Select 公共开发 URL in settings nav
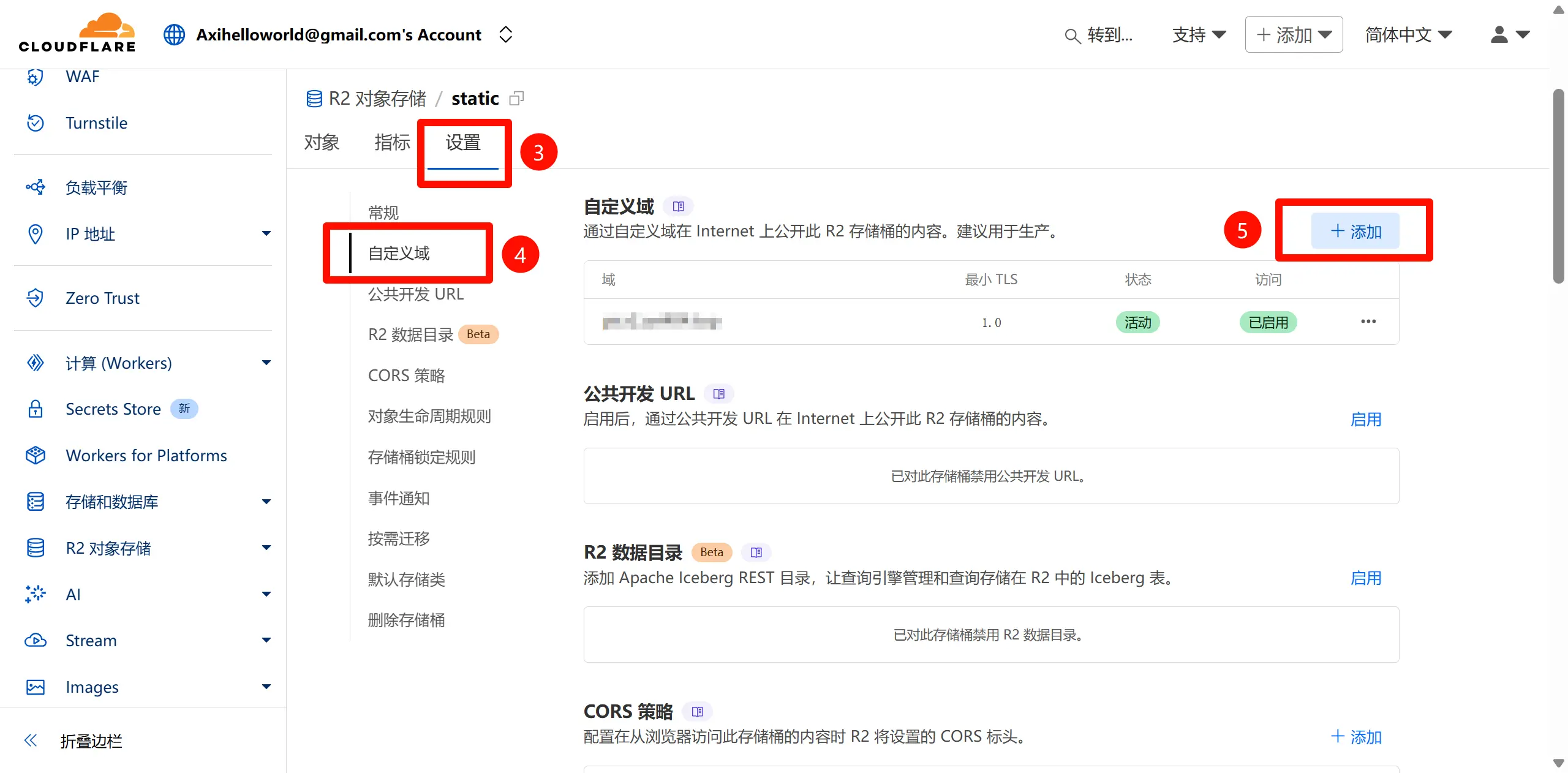Image resolution: width=1568 pixels, height=773 pixels. click(416, 294)
